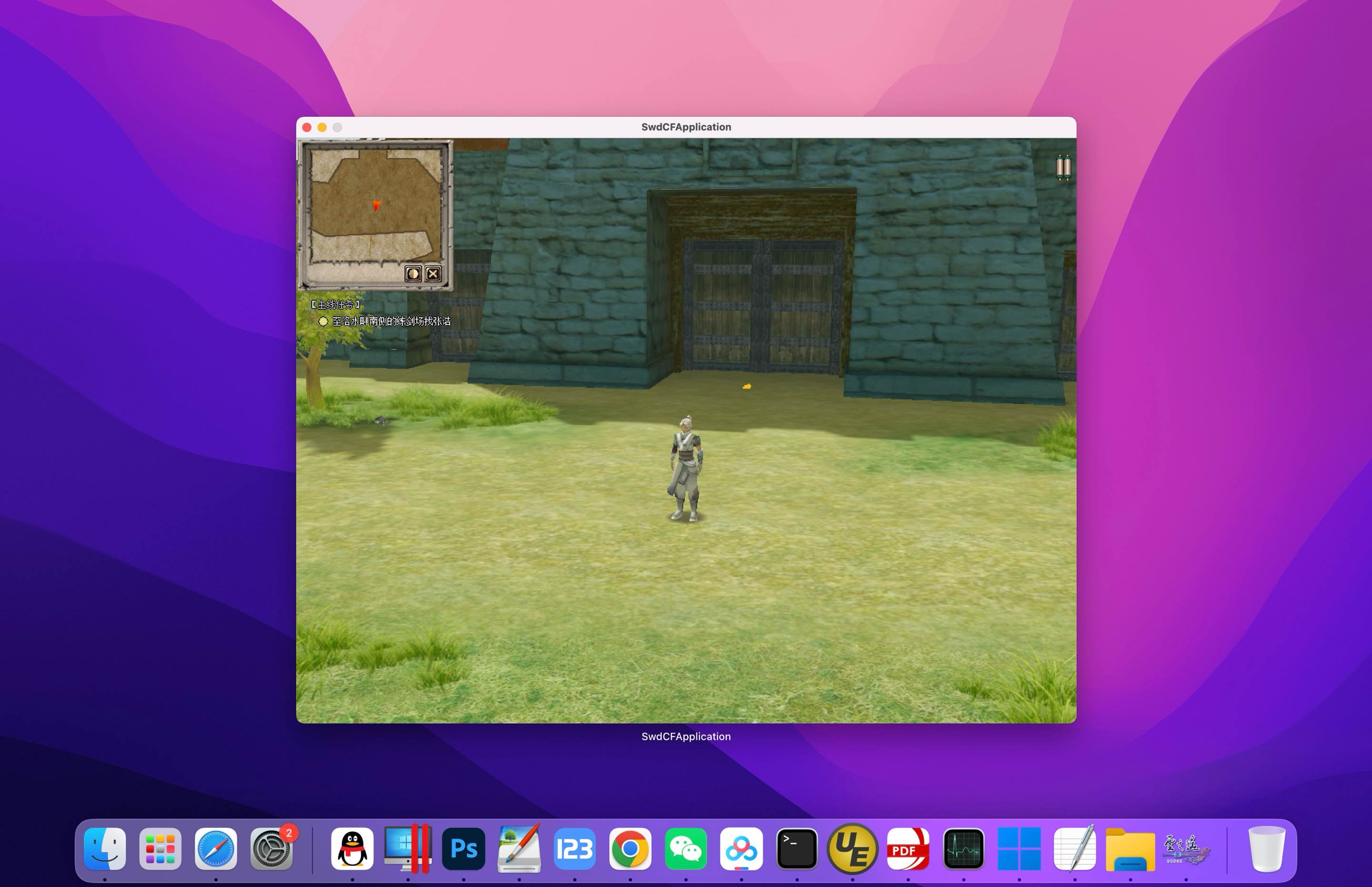Open the paintbrush-over-drive app in the Dock

click(x=519, y=848)
